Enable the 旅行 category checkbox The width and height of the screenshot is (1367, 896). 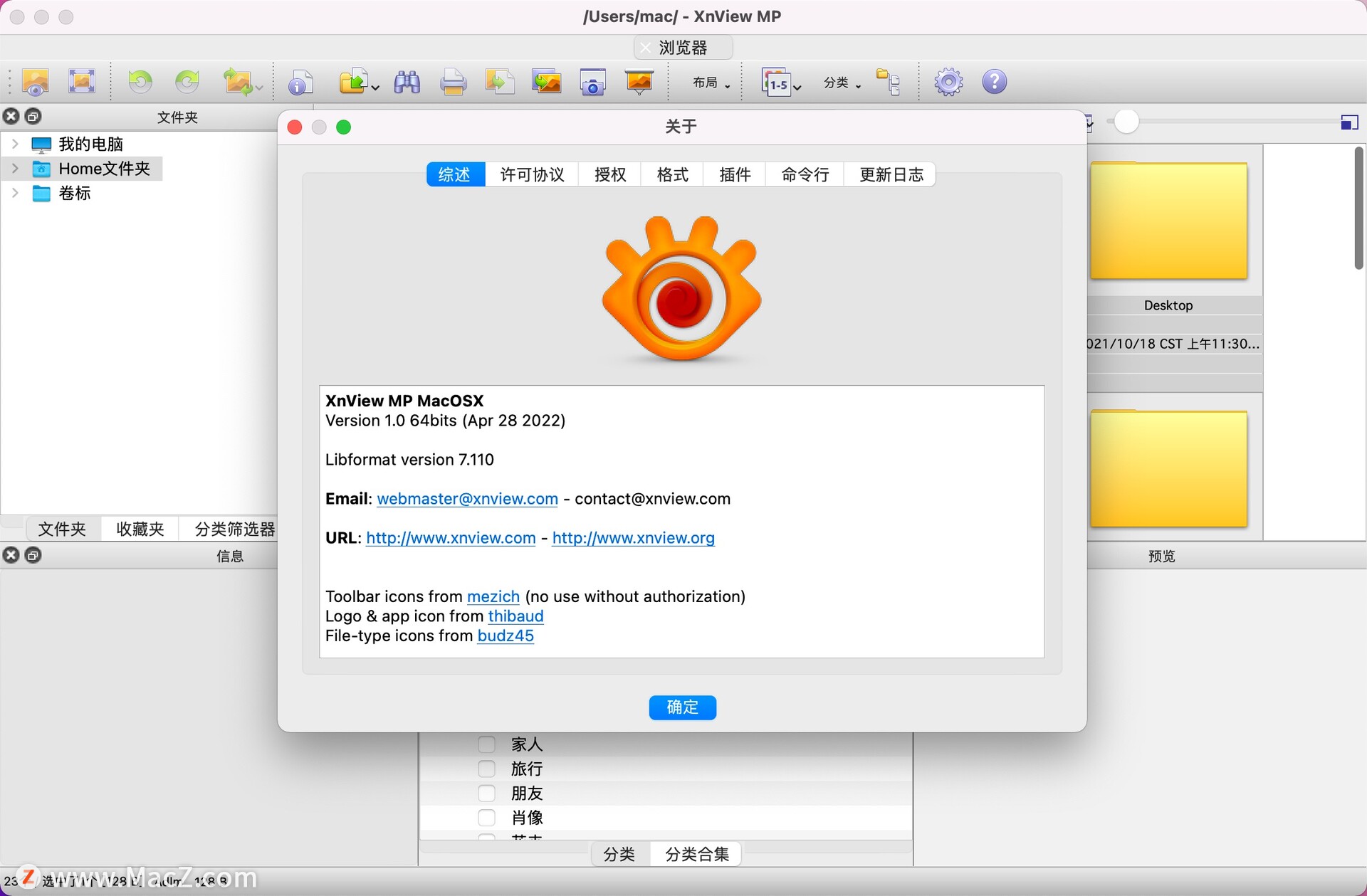(x=487, y=769)
